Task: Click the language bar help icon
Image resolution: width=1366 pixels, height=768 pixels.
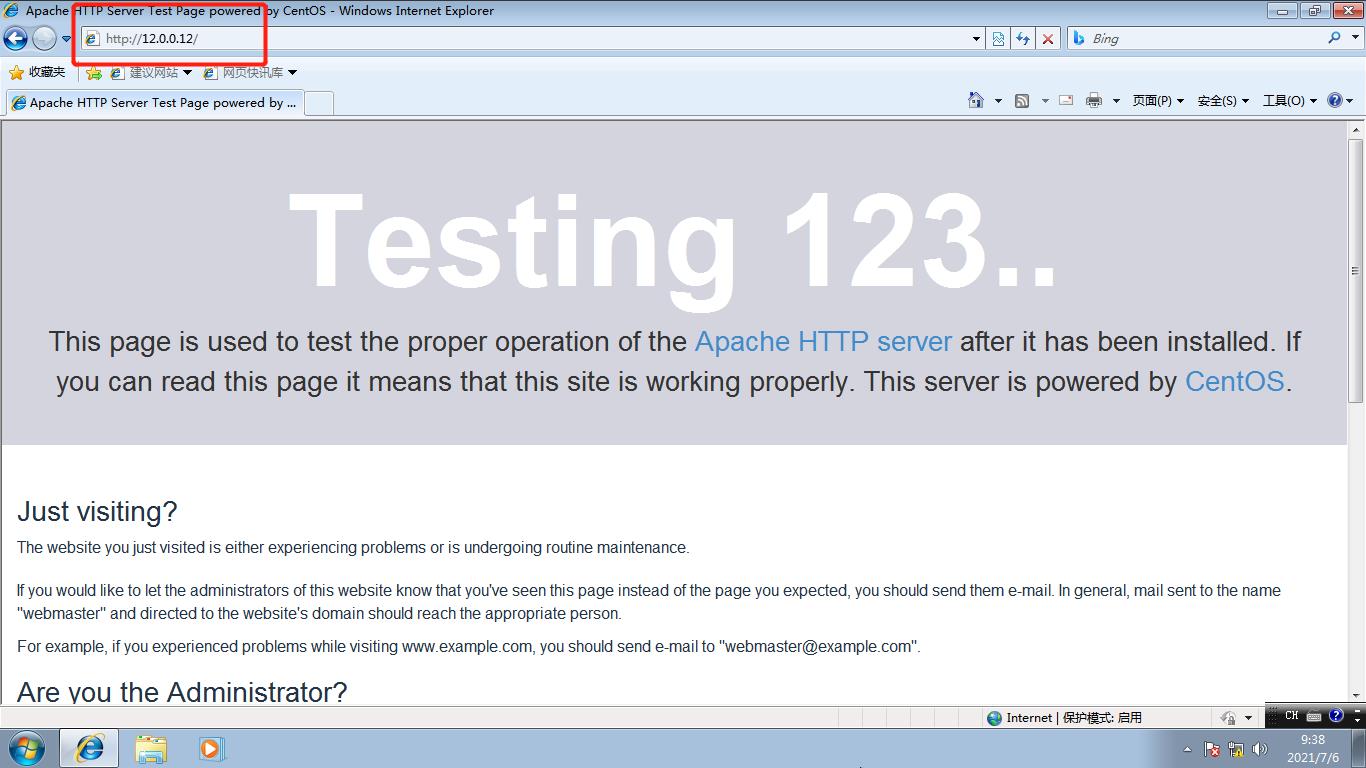Action: tap(1336, 716)
